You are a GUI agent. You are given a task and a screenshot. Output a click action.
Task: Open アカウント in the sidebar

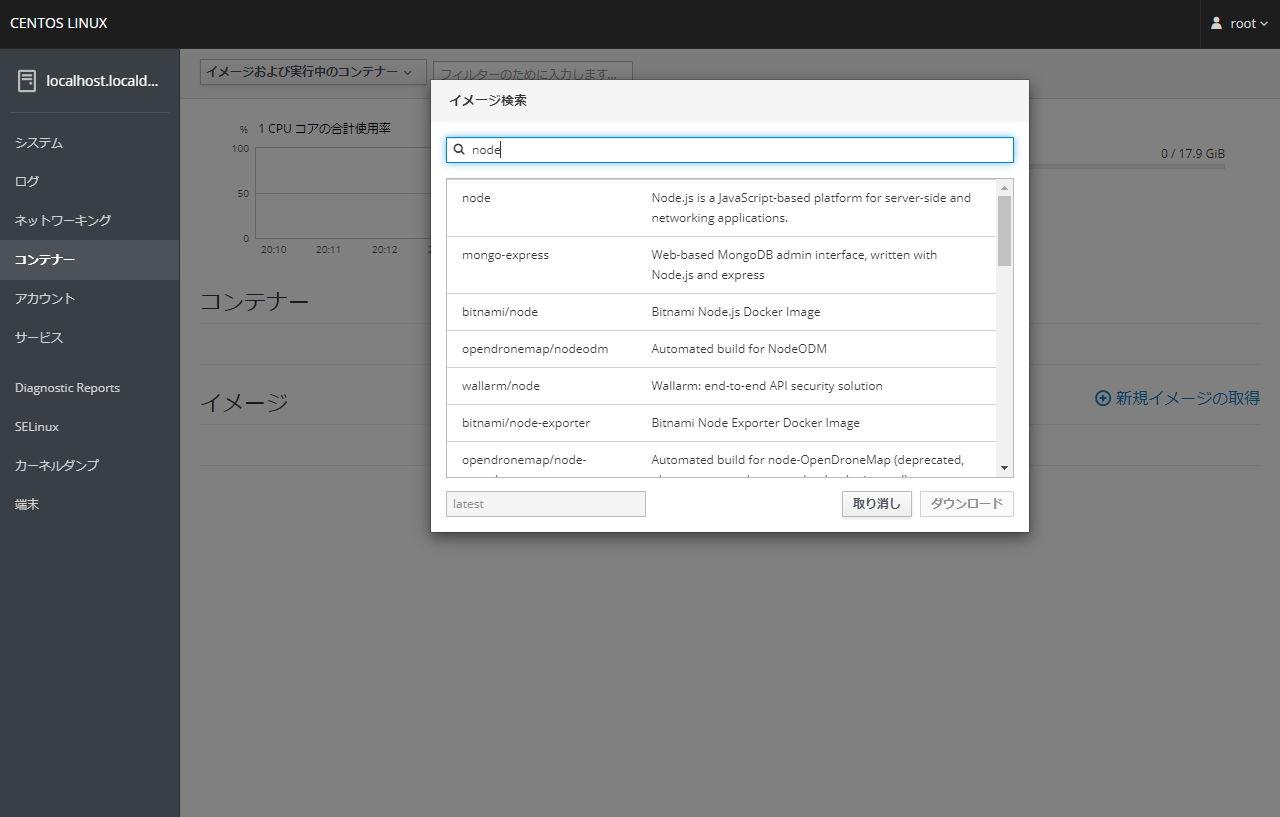(x=90, y=299)
